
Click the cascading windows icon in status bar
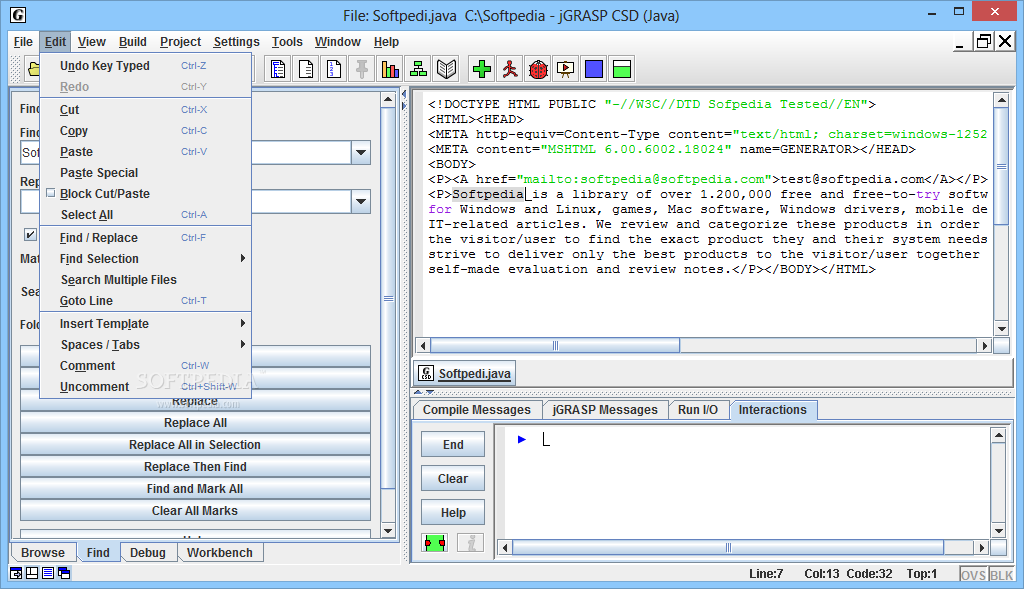click(x=64, y=573)
